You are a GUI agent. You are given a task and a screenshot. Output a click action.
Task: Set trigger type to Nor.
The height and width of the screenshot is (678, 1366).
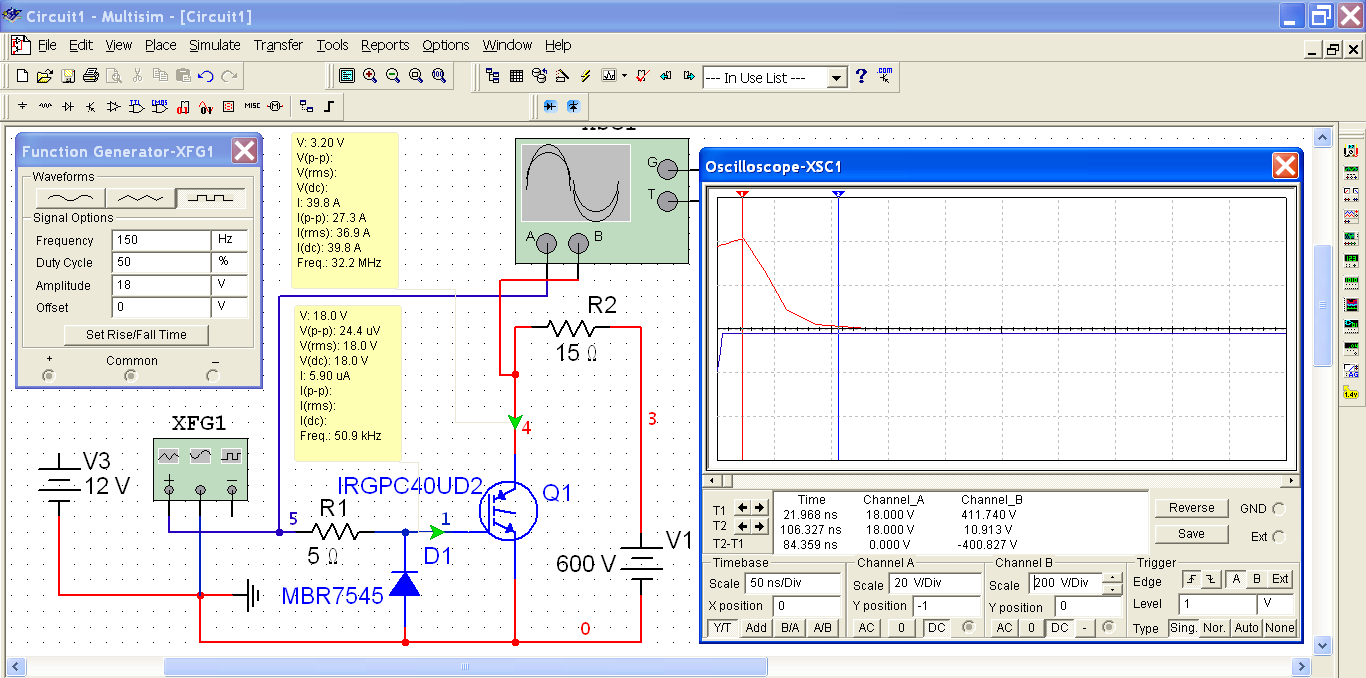tap(1215, 628)
